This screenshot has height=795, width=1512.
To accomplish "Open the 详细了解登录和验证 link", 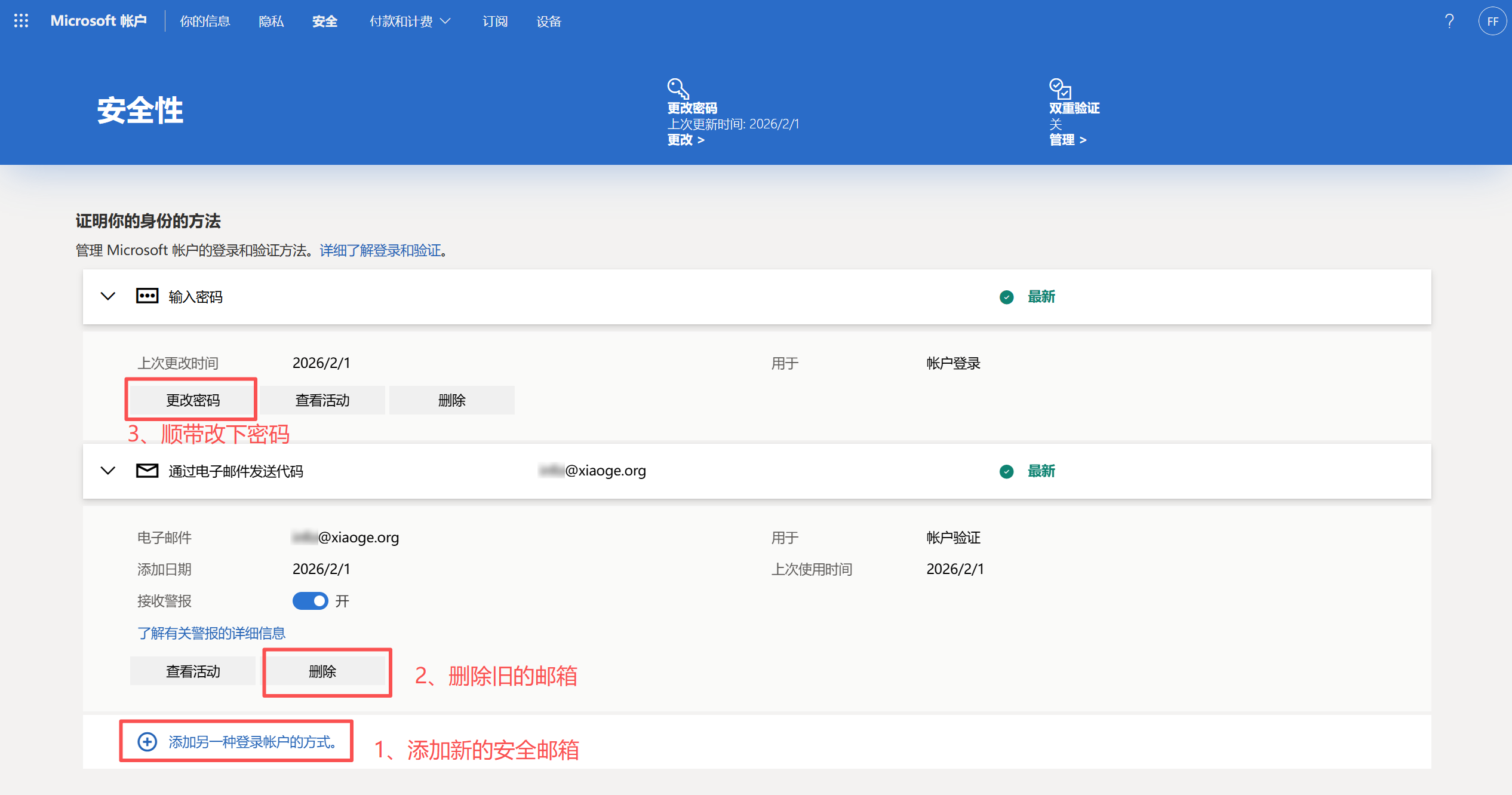I will point(380,250).
